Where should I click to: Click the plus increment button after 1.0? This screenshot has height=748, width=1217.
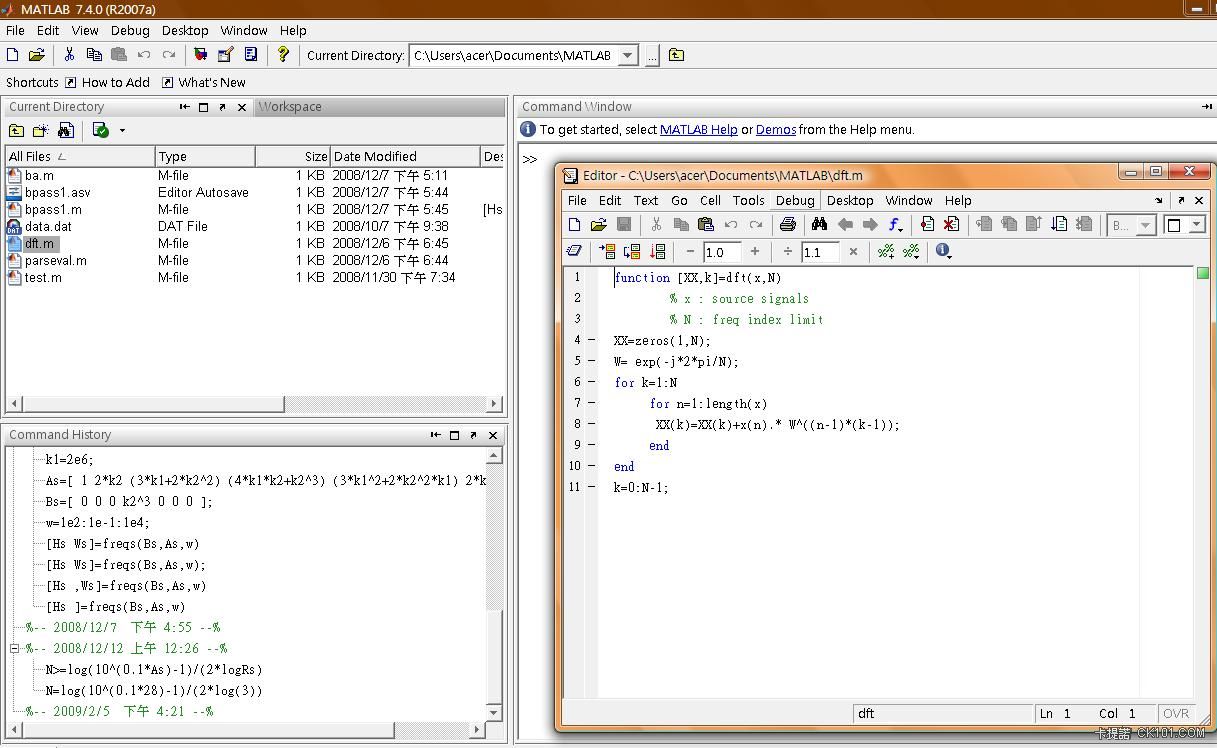coord(755,252)
